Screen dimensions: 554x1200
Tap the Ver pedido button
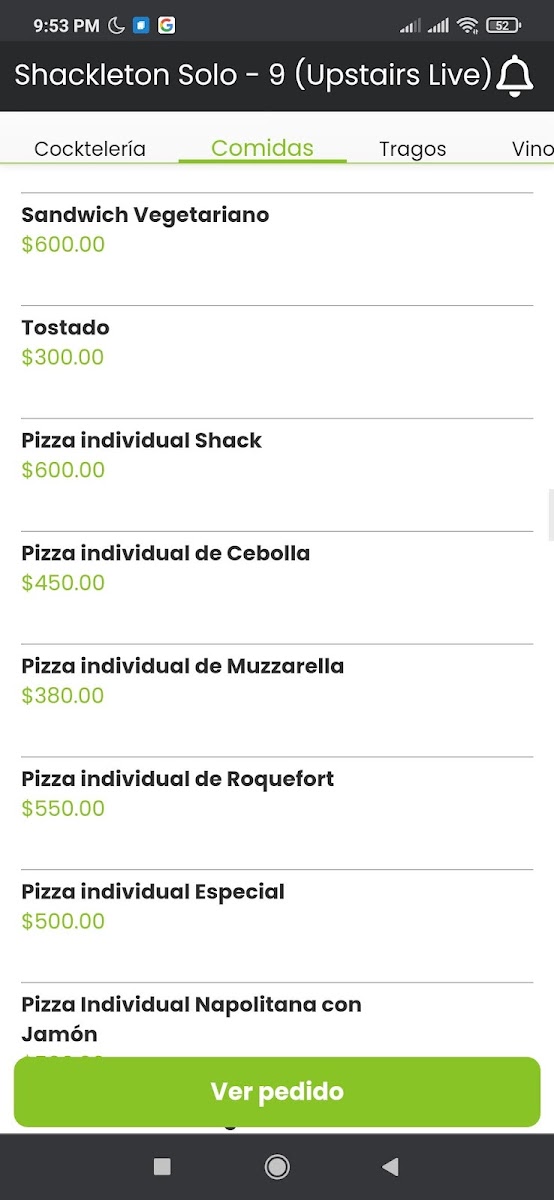click(277, 1092)
